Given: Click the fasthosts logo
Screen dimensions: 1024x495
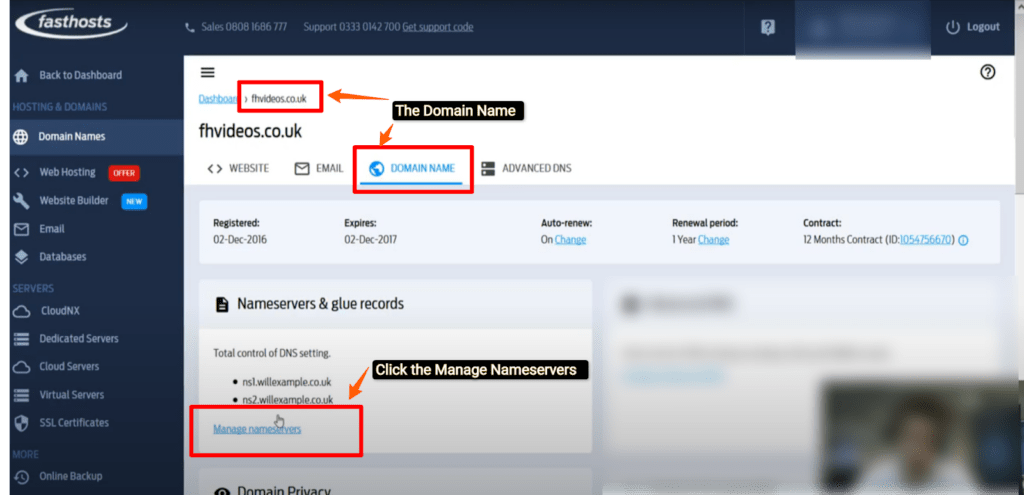Looking at the screenshot, I should (x=72, y=25).
